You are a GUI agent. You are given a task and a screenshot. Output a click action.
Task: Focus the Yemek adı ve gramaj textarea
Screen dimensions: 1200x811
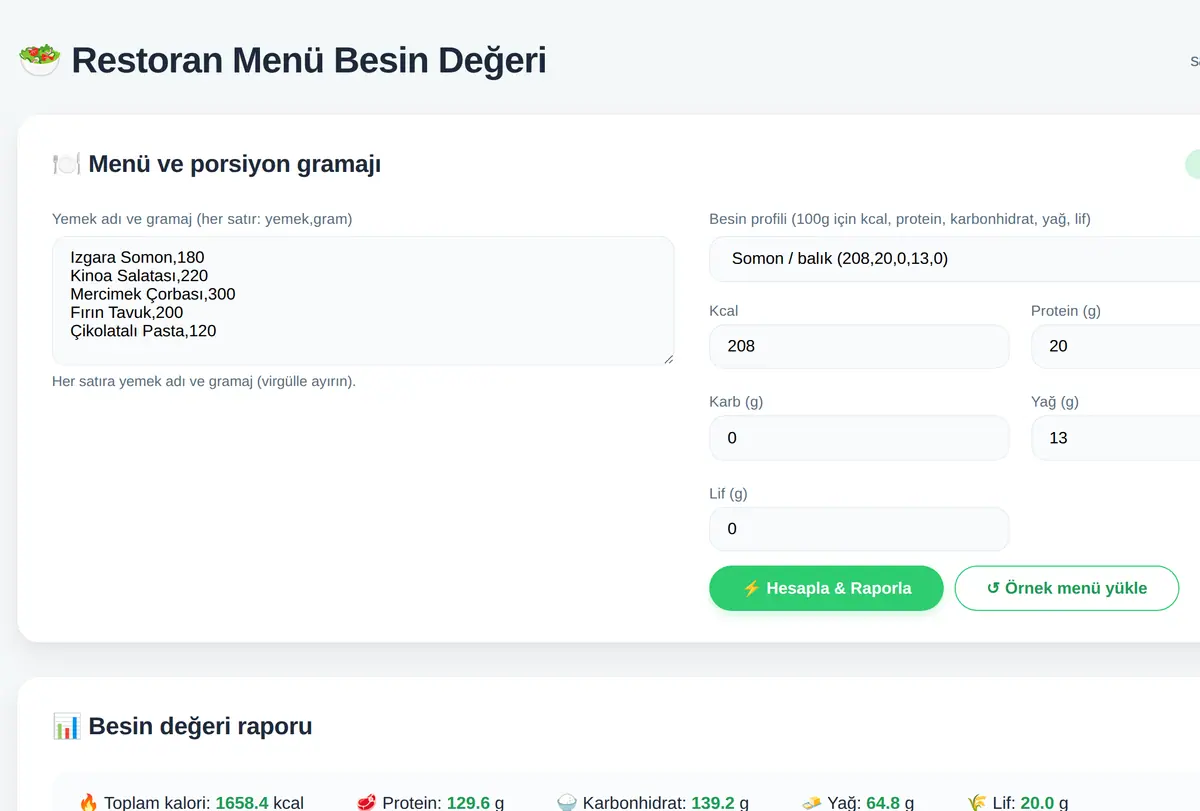363,301
